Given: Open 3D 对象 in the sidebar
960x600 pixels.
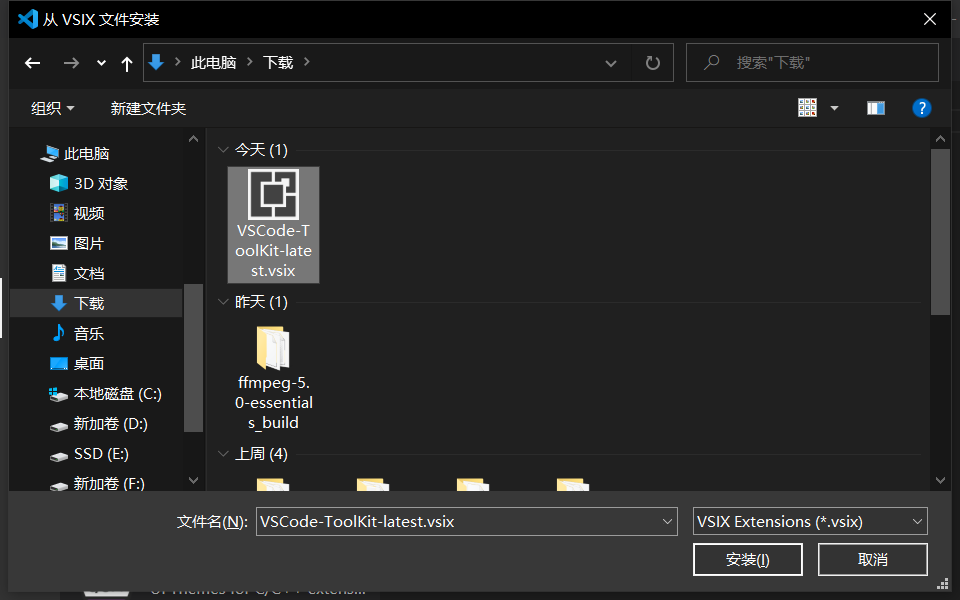Looking at the screenshot, I should [x=101, y=183].
